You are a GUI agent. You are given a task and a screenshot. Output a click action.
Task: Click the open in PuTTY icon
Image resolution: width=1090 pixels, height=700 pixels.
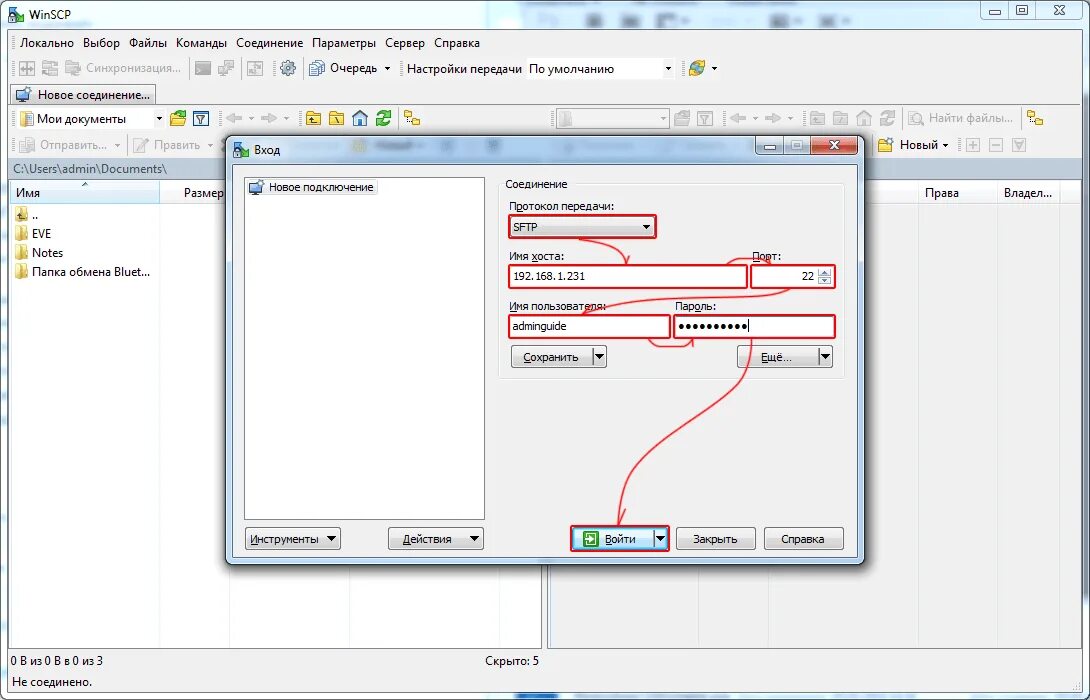[x=226, y=68]
